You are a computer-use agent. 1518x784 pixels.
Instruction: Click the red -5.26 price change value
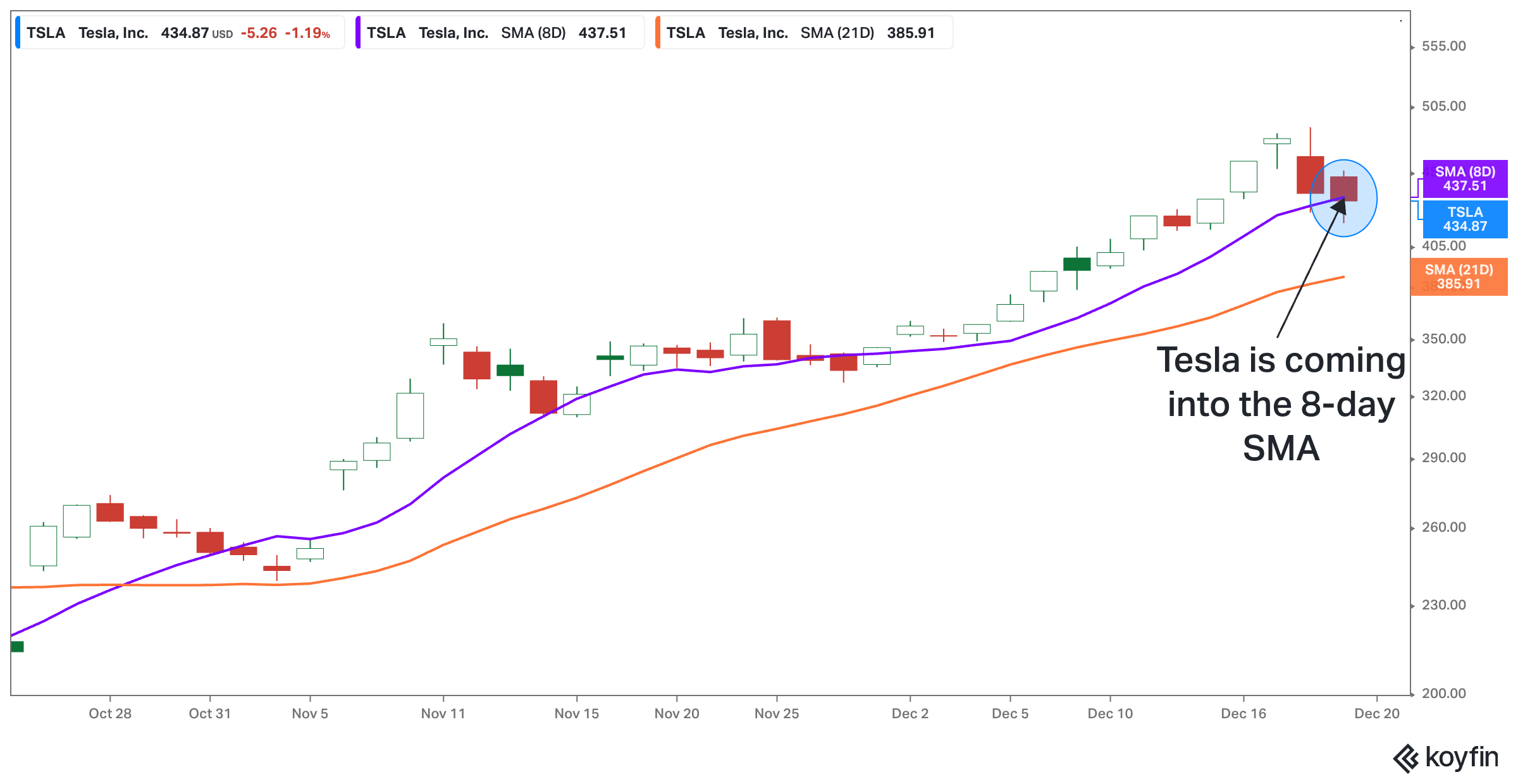(x=259, y=33)
